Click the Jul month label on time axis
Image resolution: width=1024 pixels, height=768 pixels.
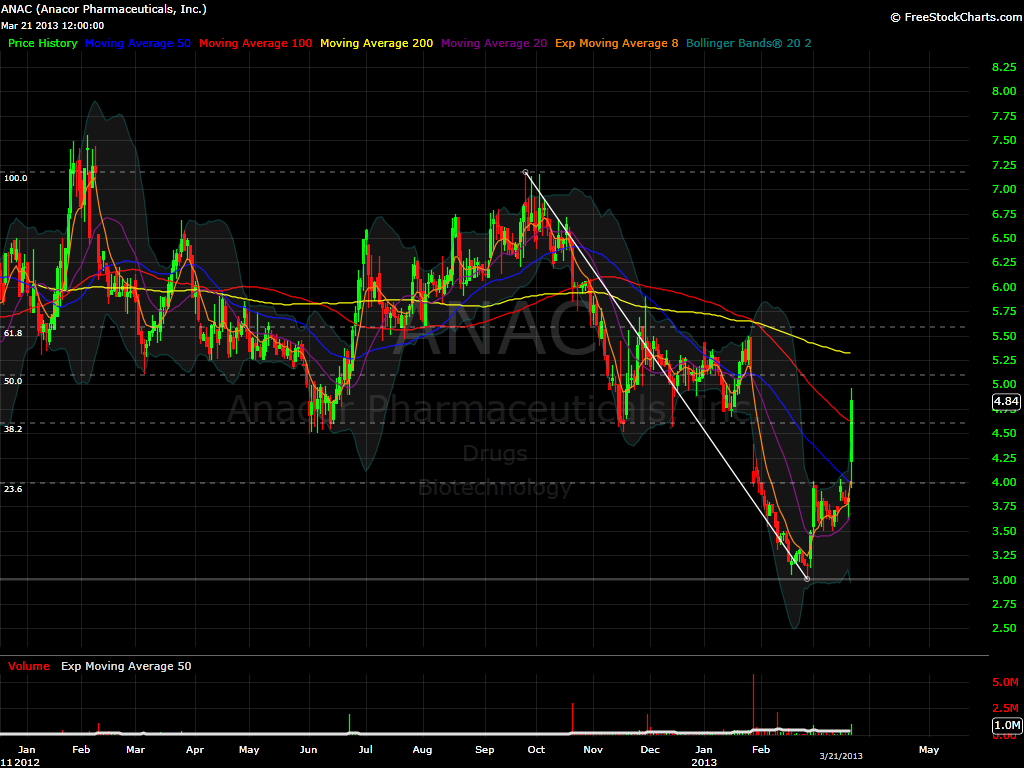[366, 750]
